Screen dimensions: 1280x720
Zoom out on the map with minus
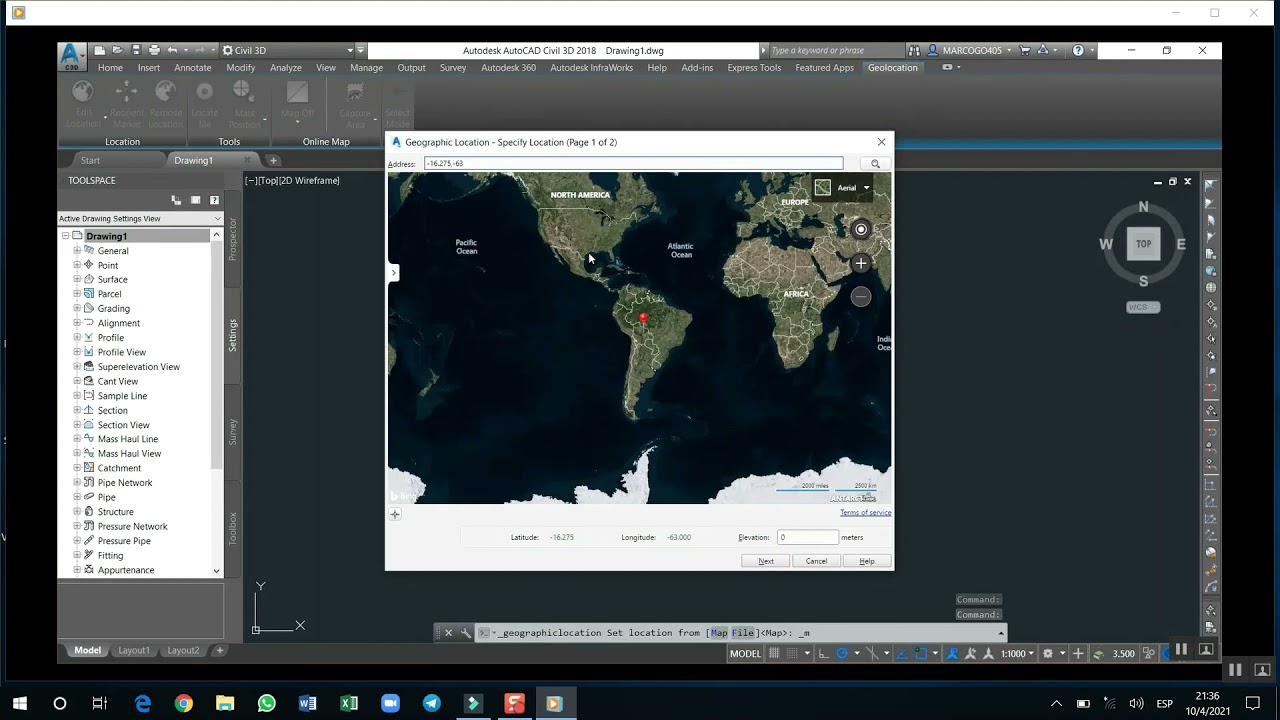pyautogui.click(x=861, y=296)
